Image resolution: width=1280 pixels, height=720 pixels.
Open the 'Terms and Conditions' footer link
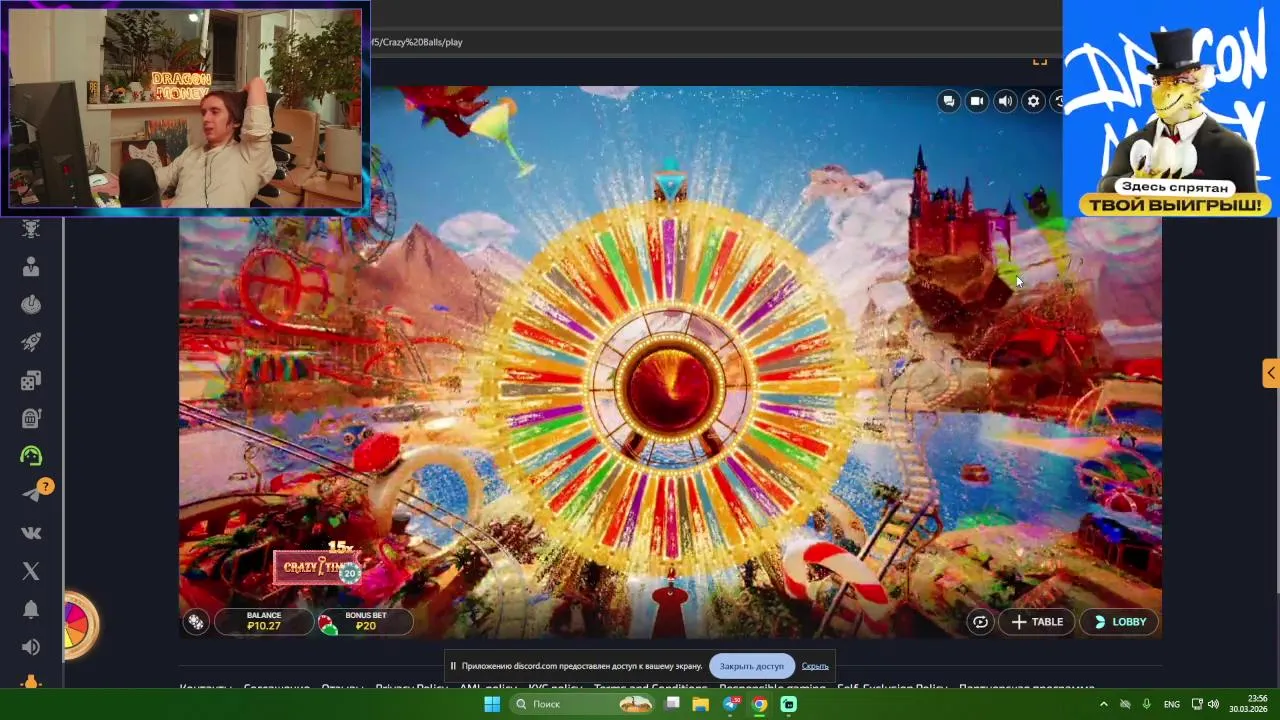pos(651,687)
